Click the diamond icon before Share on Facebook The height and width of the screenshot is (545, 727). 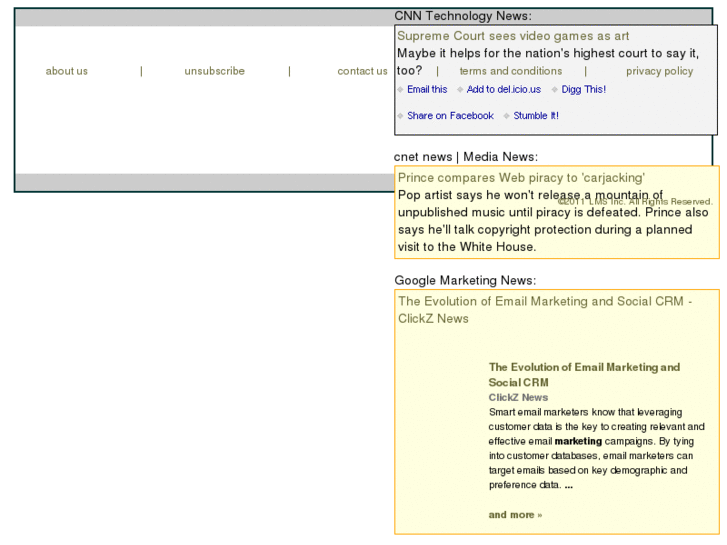coord(401,116)
